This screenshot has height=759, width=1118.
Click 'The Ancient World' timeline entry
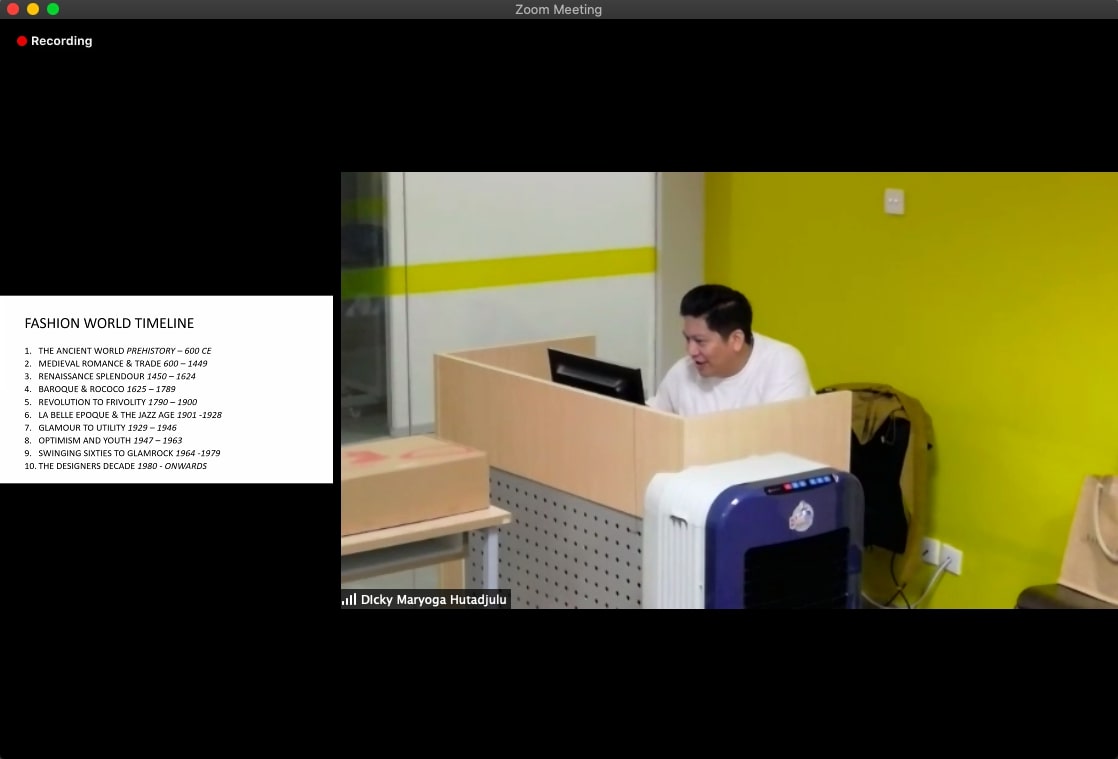pyautogui.click(x=118, y=351)
